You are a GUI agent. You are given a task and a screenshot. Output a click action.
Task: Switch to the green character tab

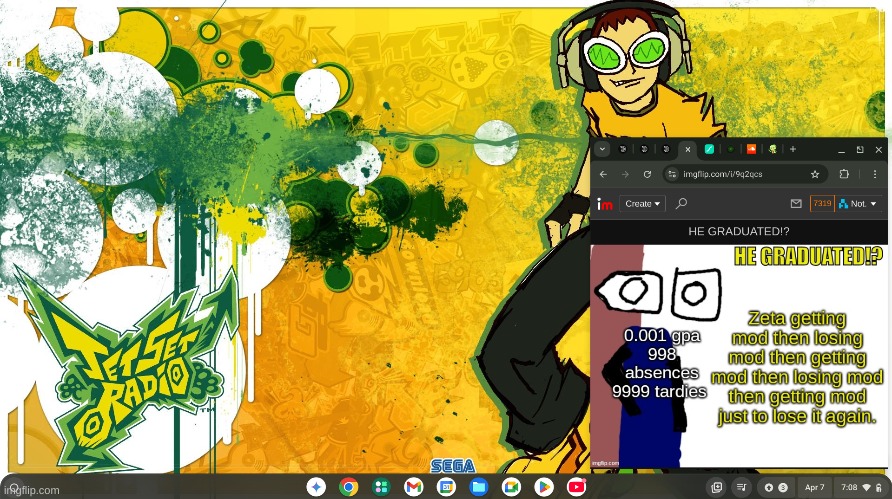773,149
